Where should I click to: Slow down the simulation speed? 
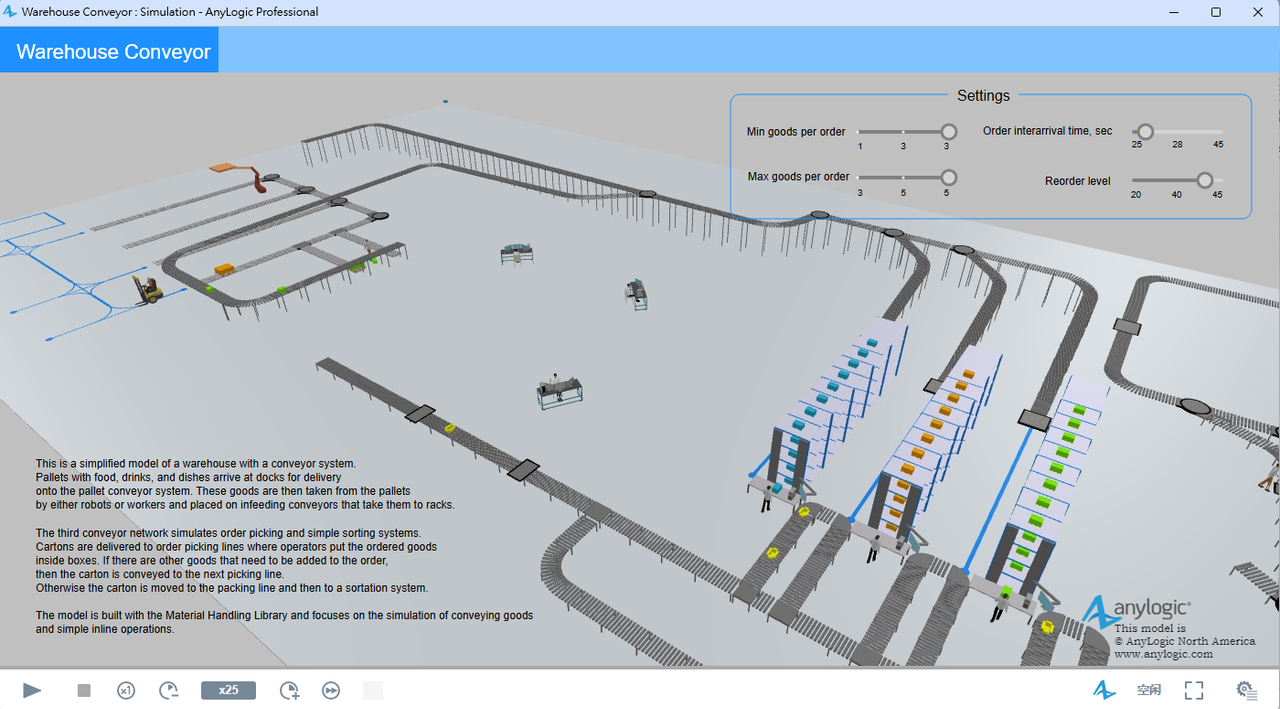point(169,690)
